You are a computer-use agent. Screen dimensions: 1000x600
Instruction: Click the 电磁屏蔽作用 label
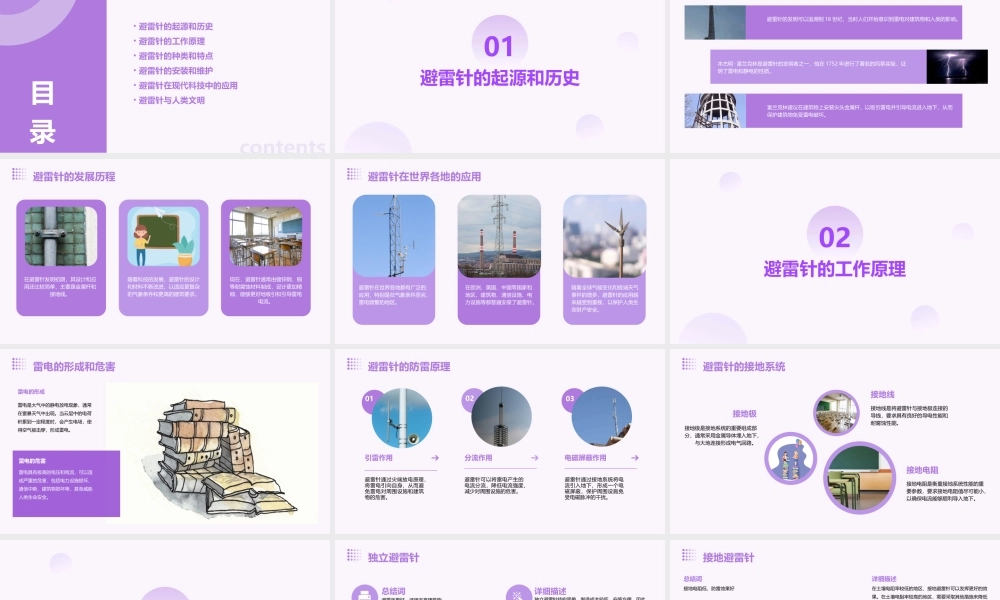point(585,458)
